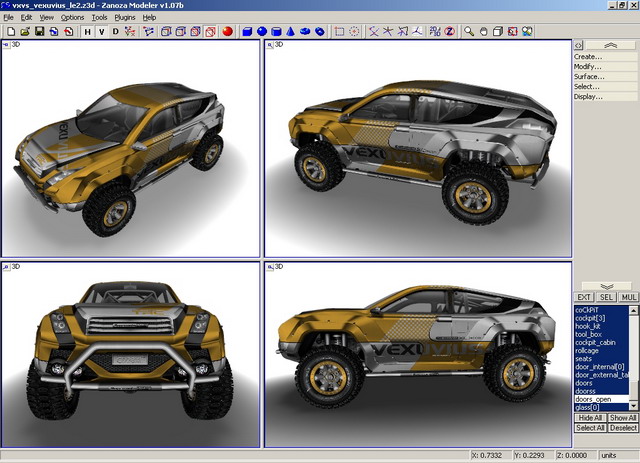
Task: Open the Plugins menu
Action: (x=125, y=18)
